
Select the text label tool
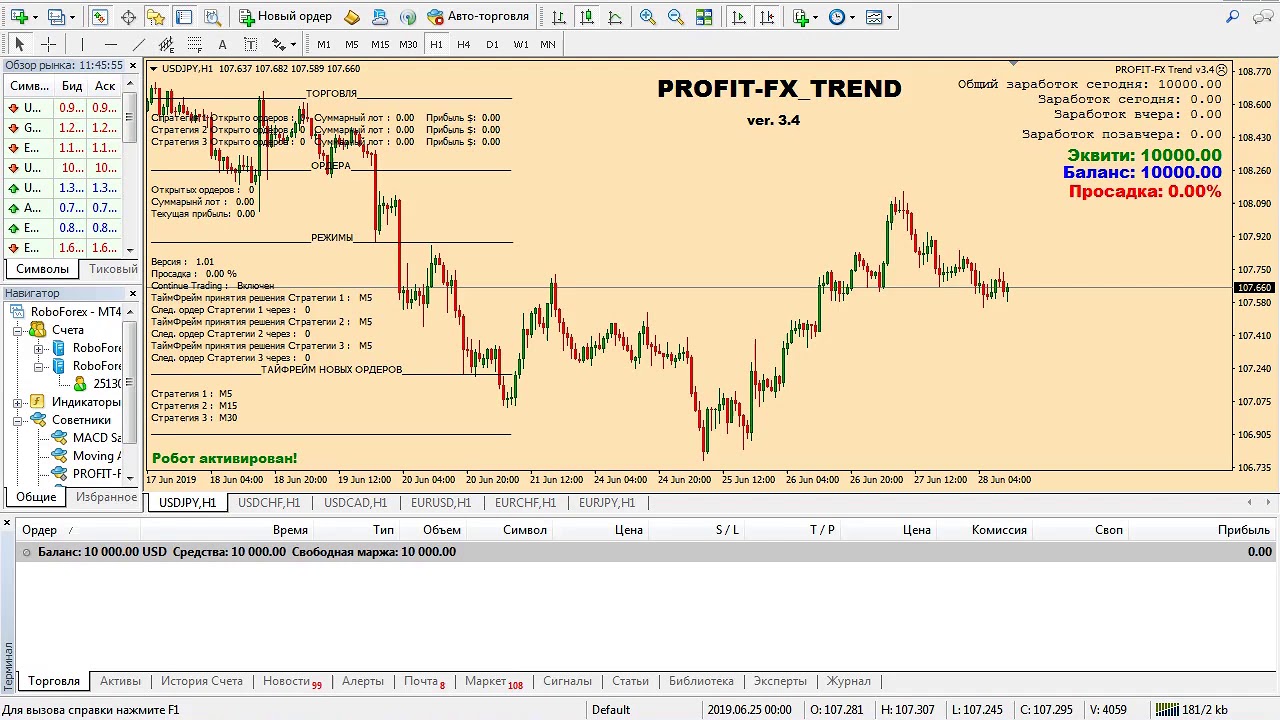click(250, 44)
